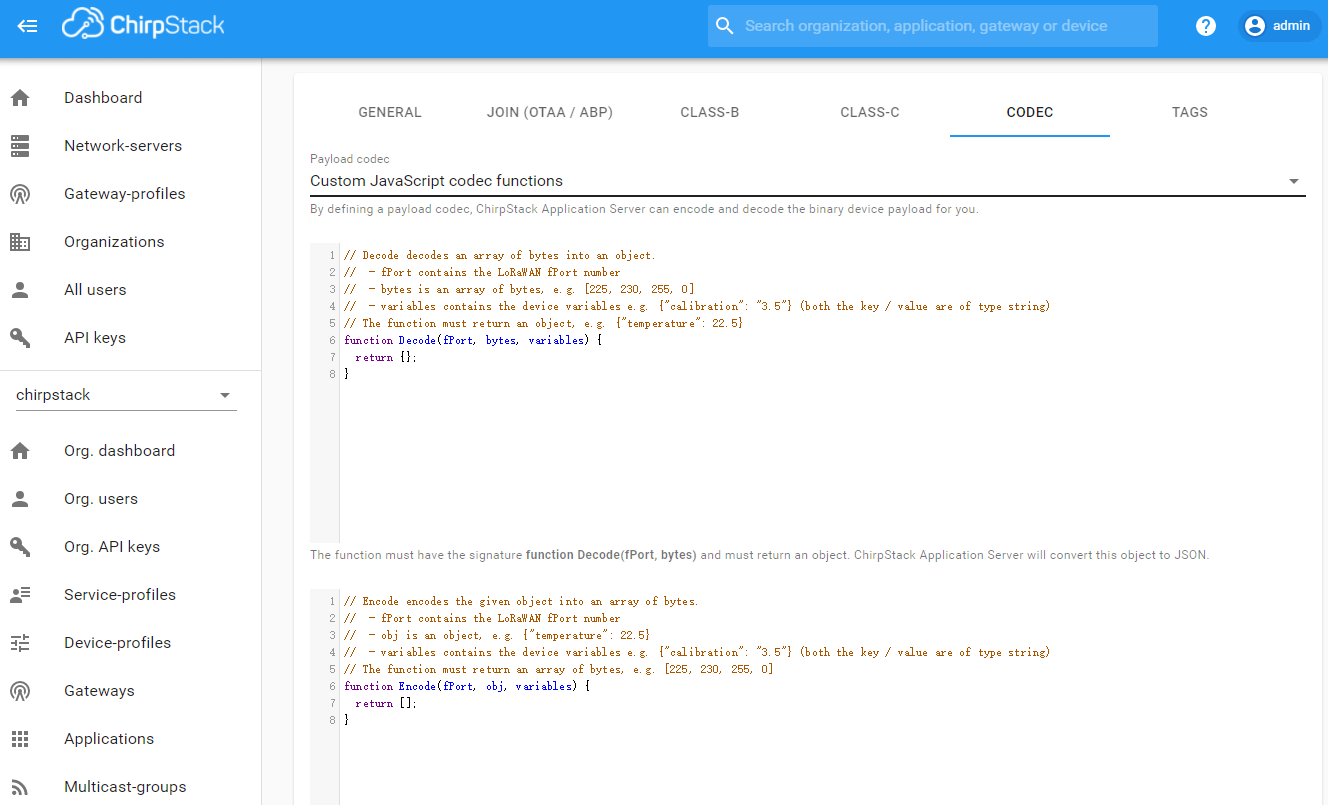Select the CODEC tab
This screenshot has height=805, width=1328.
(1030, 112)
